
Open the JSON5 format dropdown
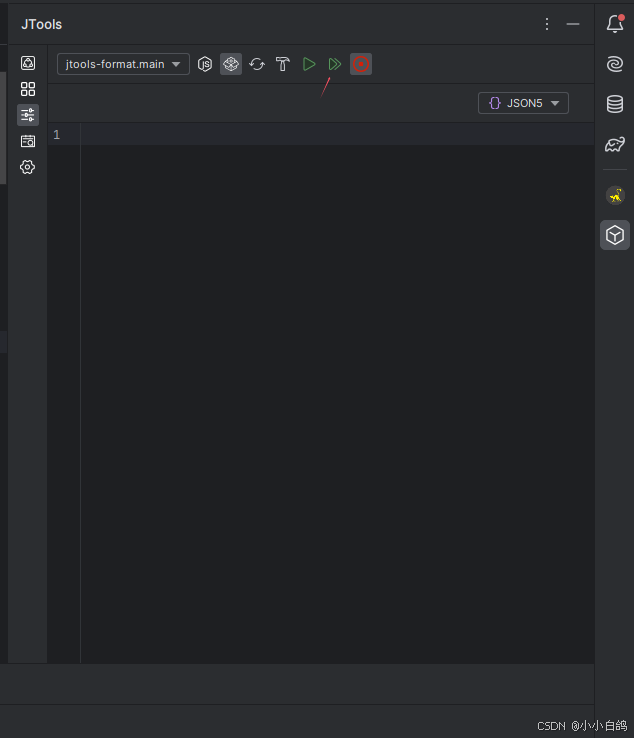point(523,103)
